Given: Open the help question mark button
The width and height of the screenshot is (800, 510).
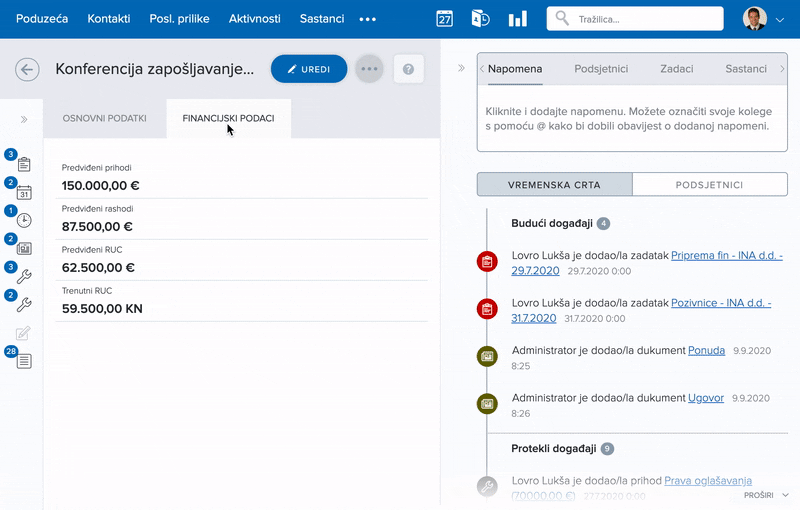Looking at the screenshot, I should [x=408, y=69].
